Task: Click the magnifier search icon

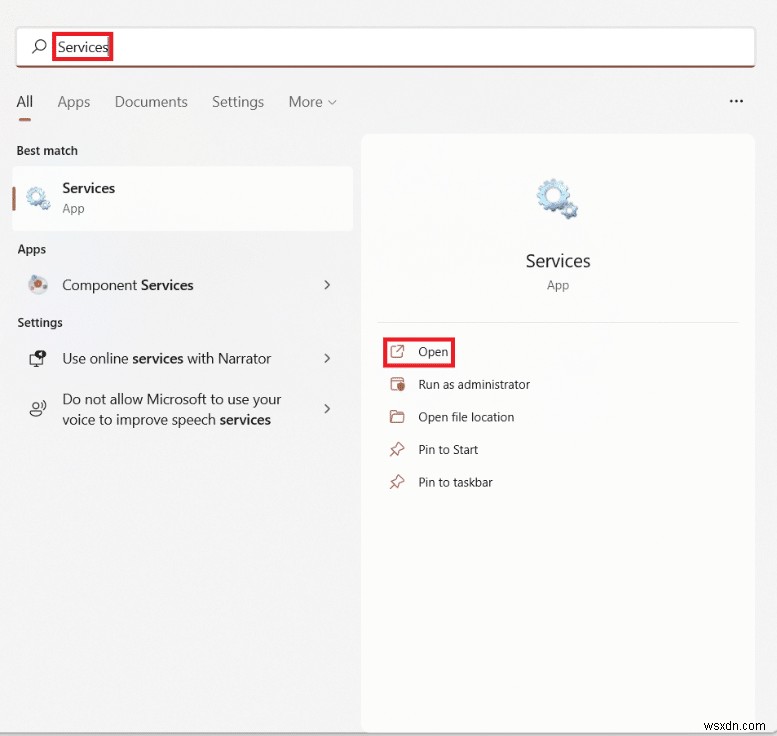Action: pyautogui.click(x=39, y=47)
